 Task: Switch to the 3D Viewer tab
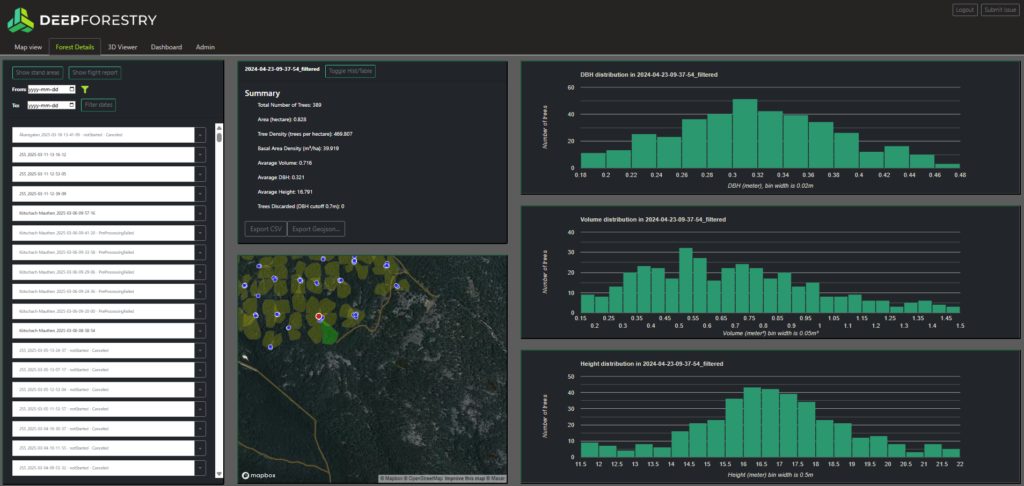122,47
